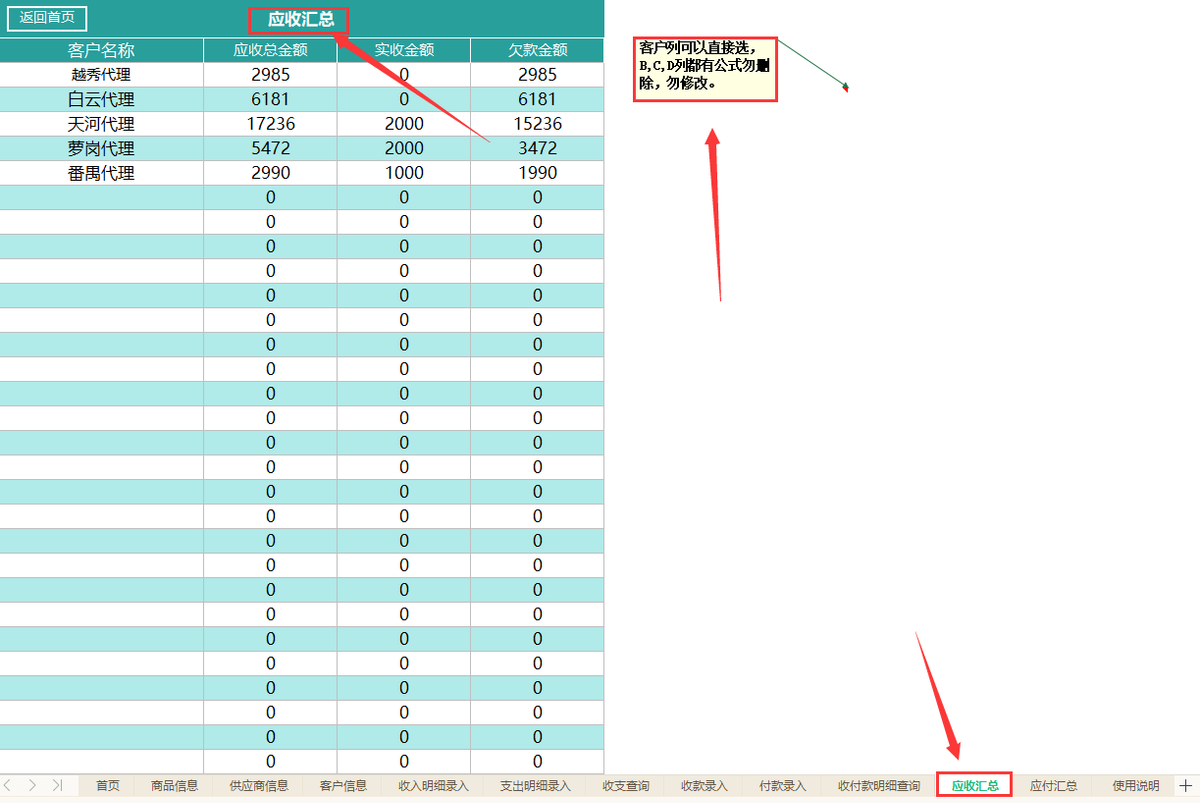Click the 2990 receivable total cell
1200x803 pixels.
click(270, 173)
